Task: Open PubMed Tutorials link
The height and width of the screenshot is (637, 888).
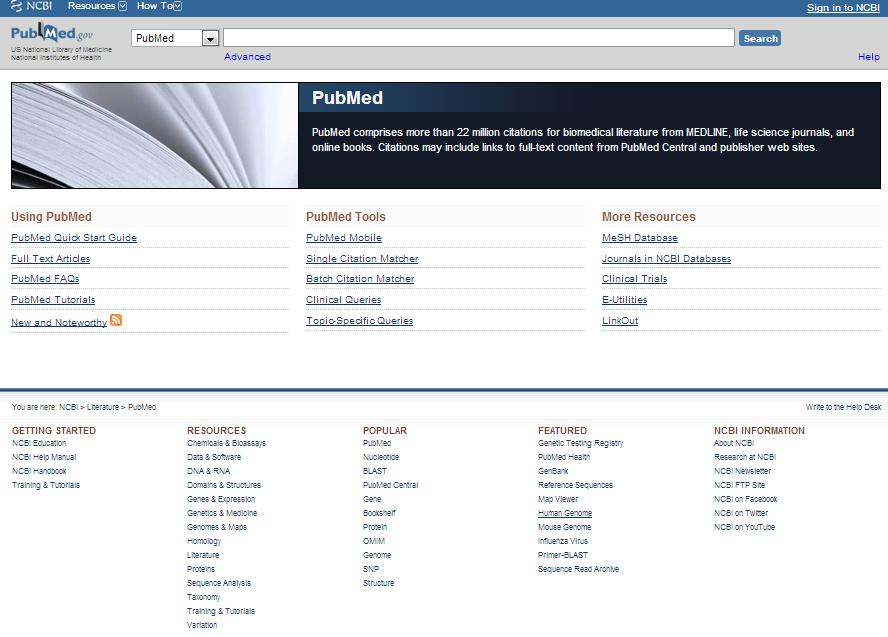Action: point(53,300)
